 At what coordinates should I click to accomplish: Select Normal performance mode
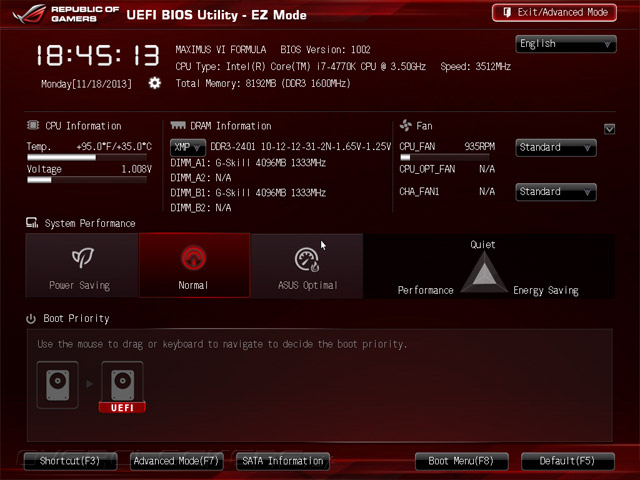pos(194,265)
